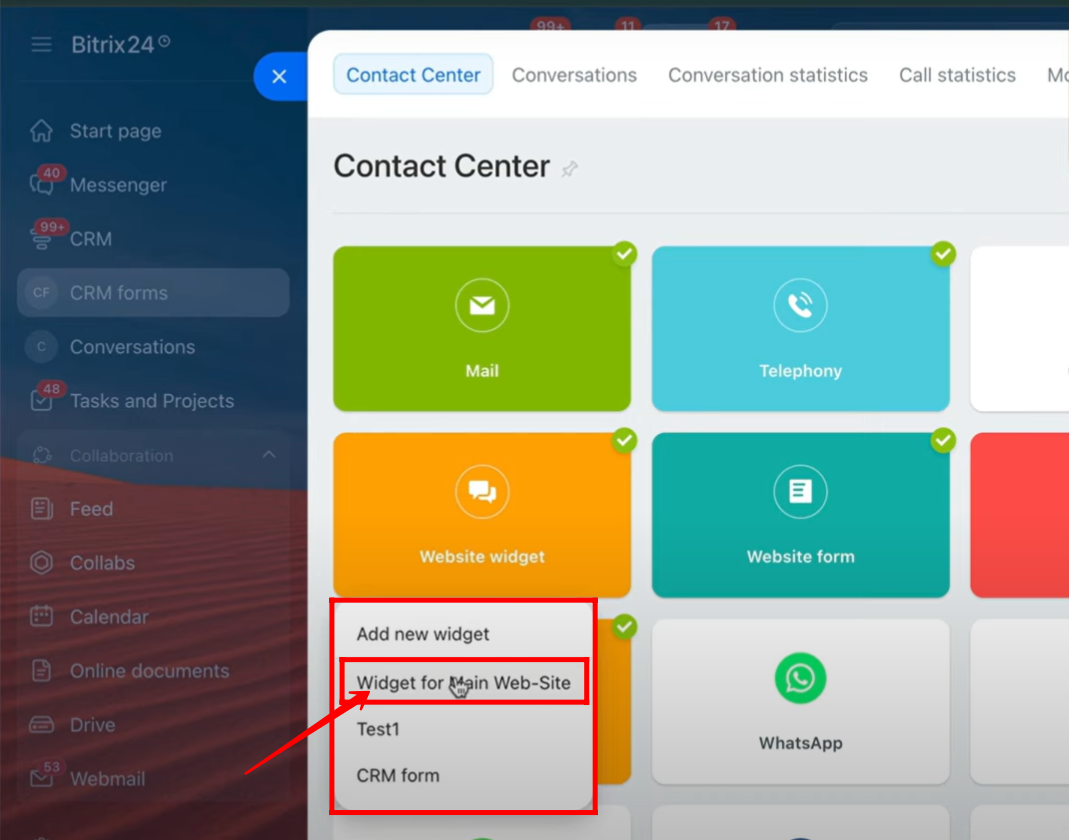This screenshot has width=1069, height=840.
Task: Open the Conversation statistics tab
Action: 768,75
